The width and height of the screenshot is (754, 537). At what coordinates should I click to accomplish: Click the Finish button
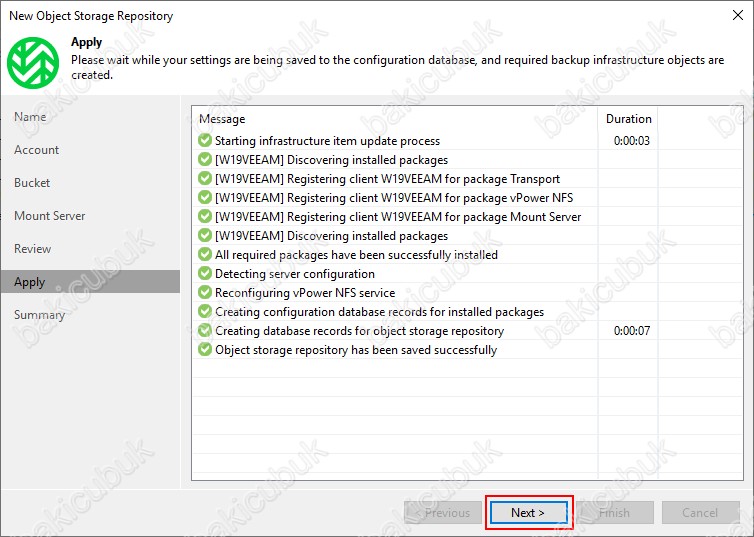pyautogui.click(x=615, y=513)
